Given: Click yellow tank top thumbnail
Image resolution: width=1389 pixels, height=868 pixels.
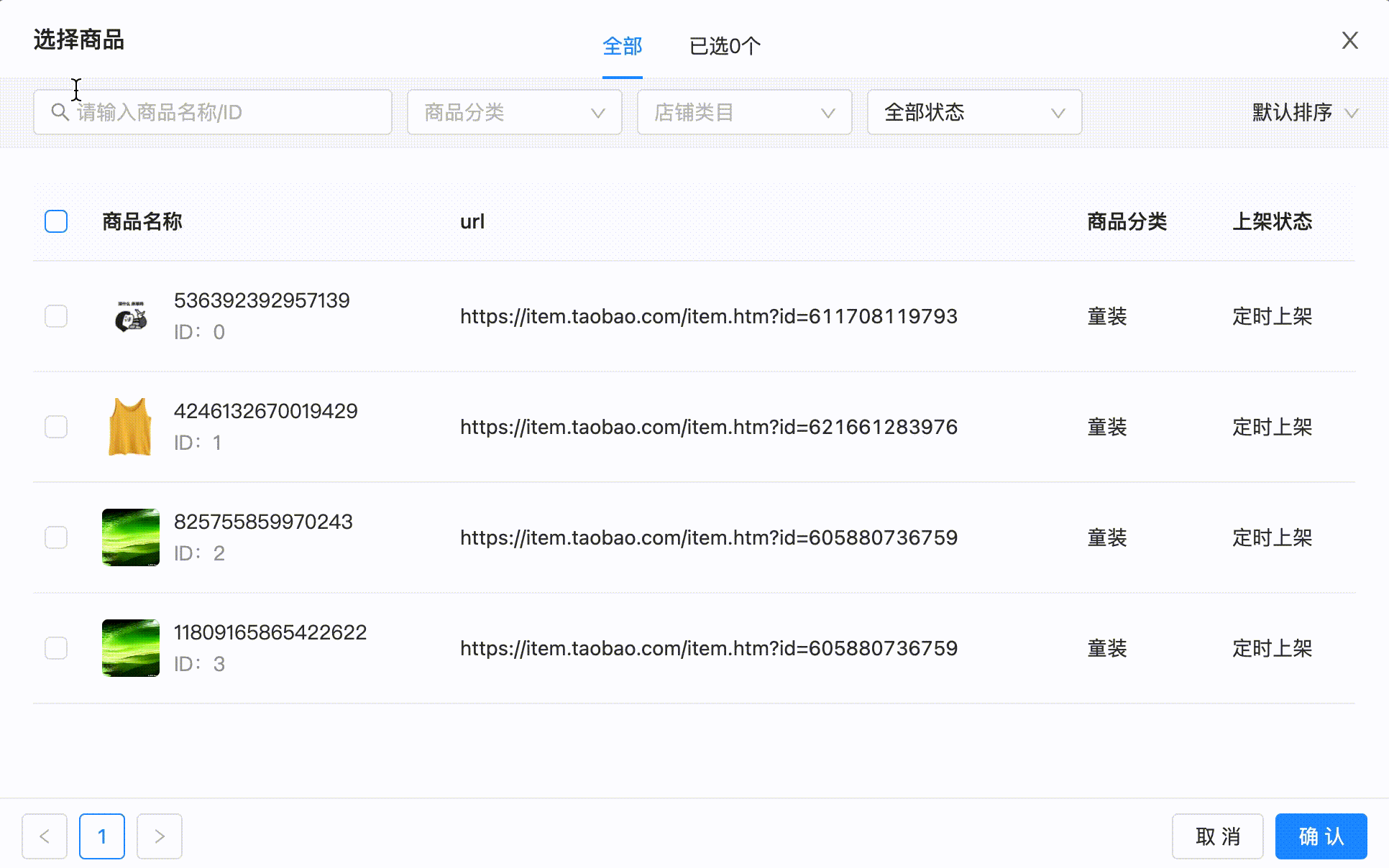Looking at the screenshot, I should 131,427.
